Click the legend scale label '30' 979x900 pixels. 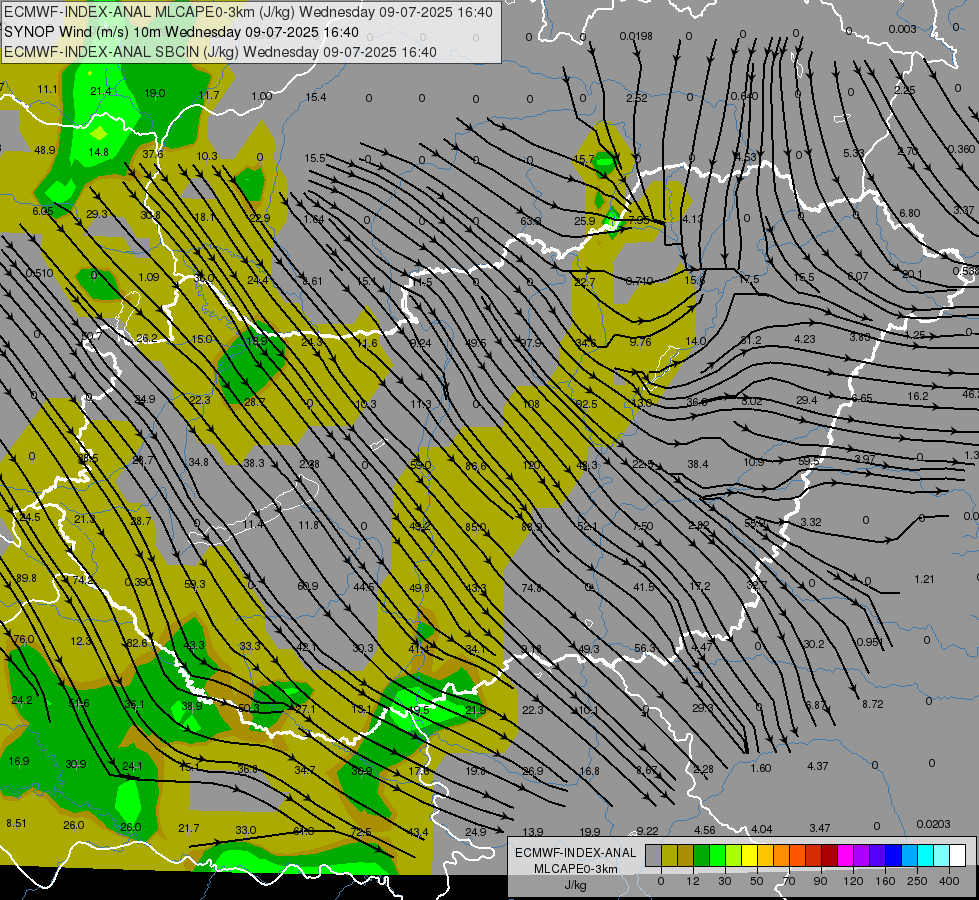point(725,881)
